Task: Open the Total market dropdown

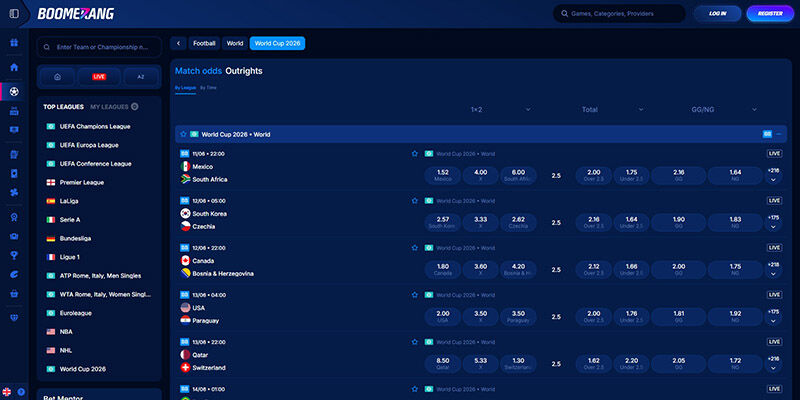Action: pyautogui.click(x=612, y=109)
